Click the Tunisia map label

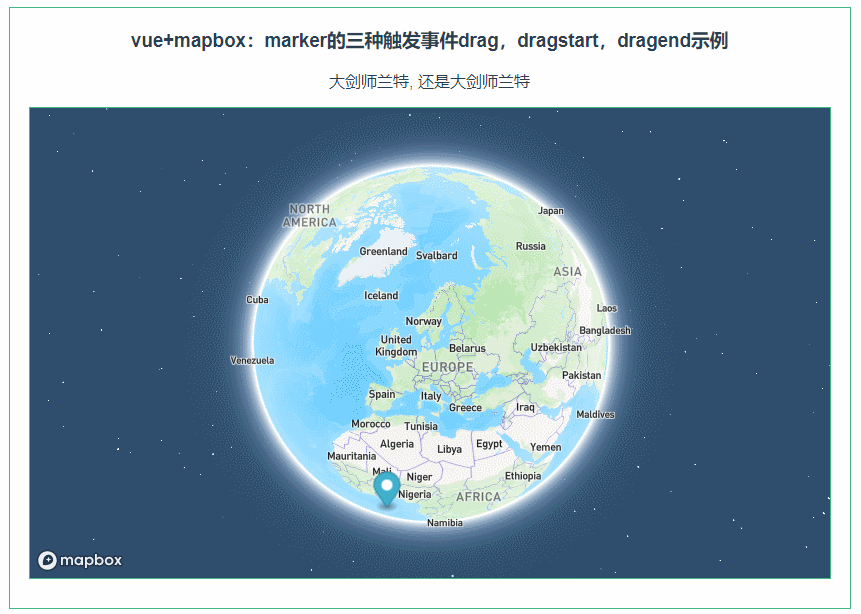click(x=421, y=426)
